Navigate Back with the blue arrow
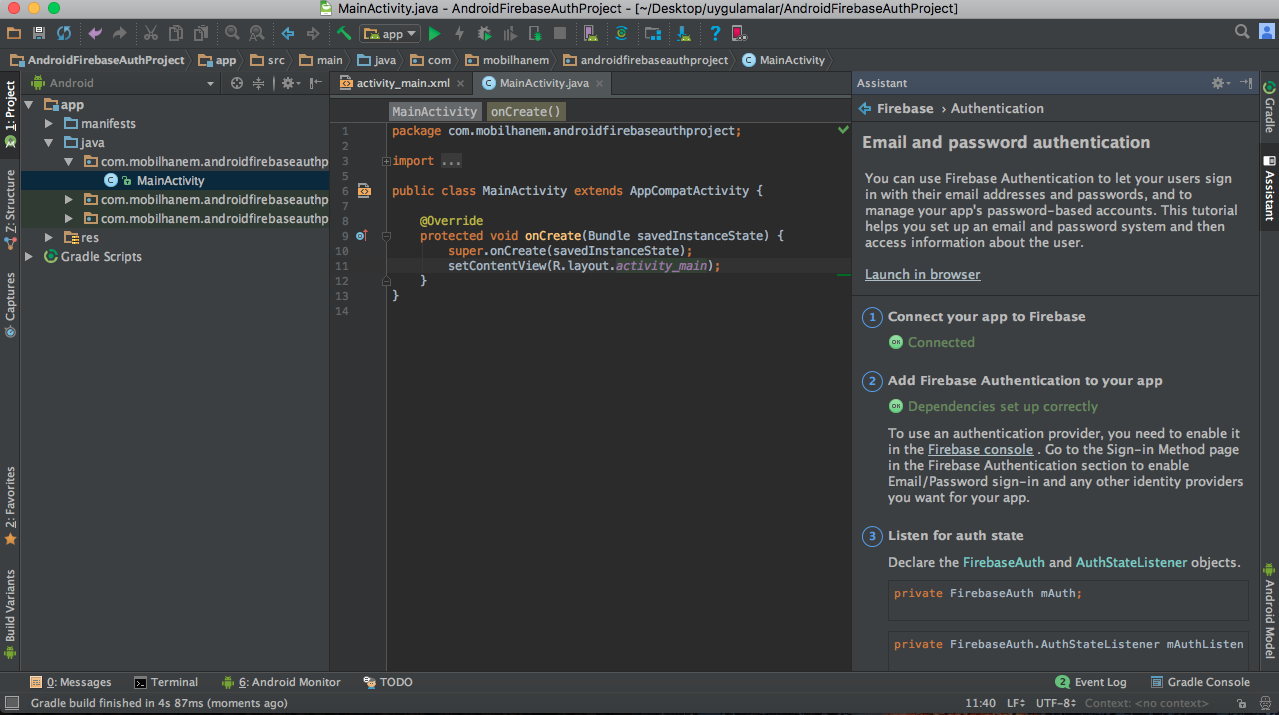Viewport: 1279px width, 715px height. [x=288, y=34]
